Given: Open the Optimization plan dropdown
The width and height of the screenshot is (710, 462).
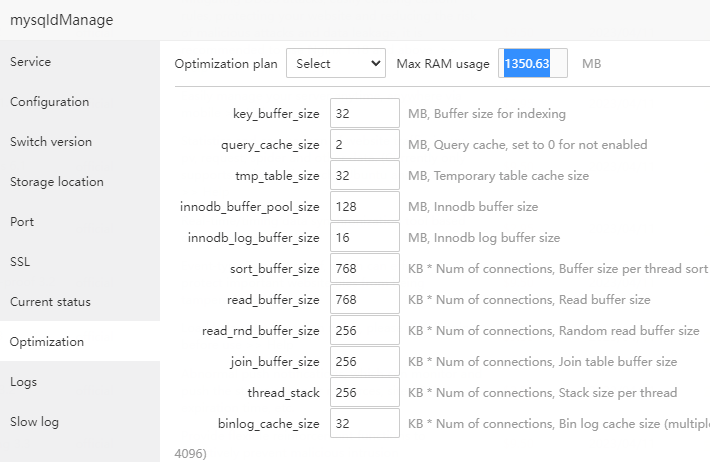Looking at the screenshot, I should pyautogui.click(x=336, y=63).
